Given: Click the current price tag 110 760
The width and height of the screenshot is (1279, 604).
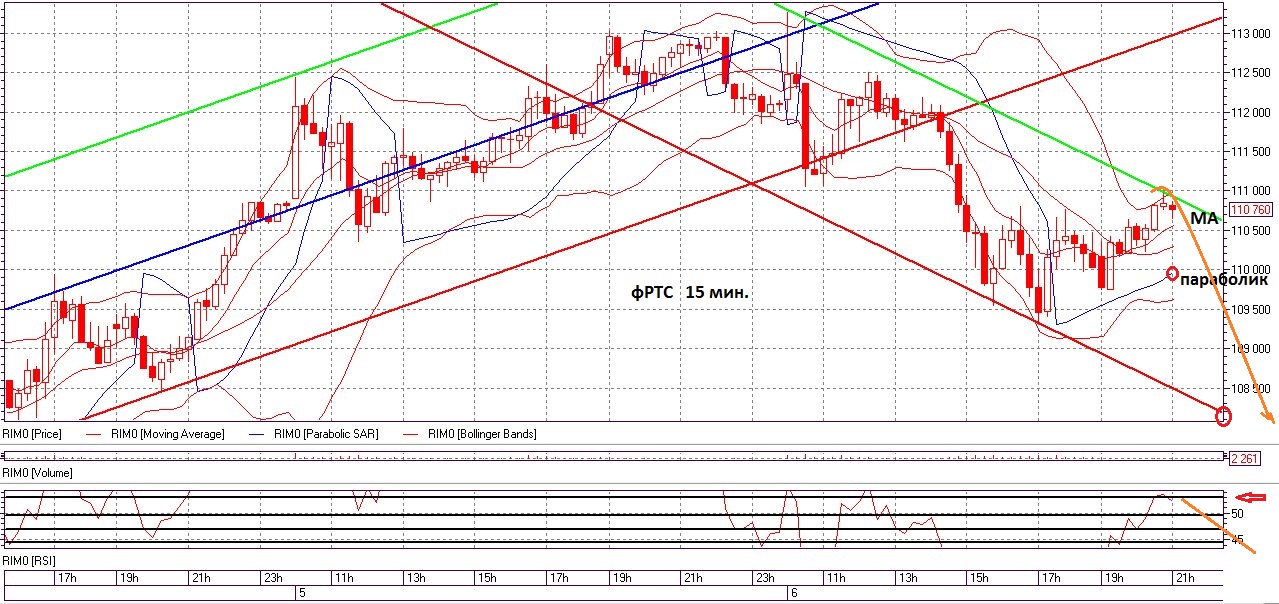Looking at the screenshot, I should tap(1251, 210).
